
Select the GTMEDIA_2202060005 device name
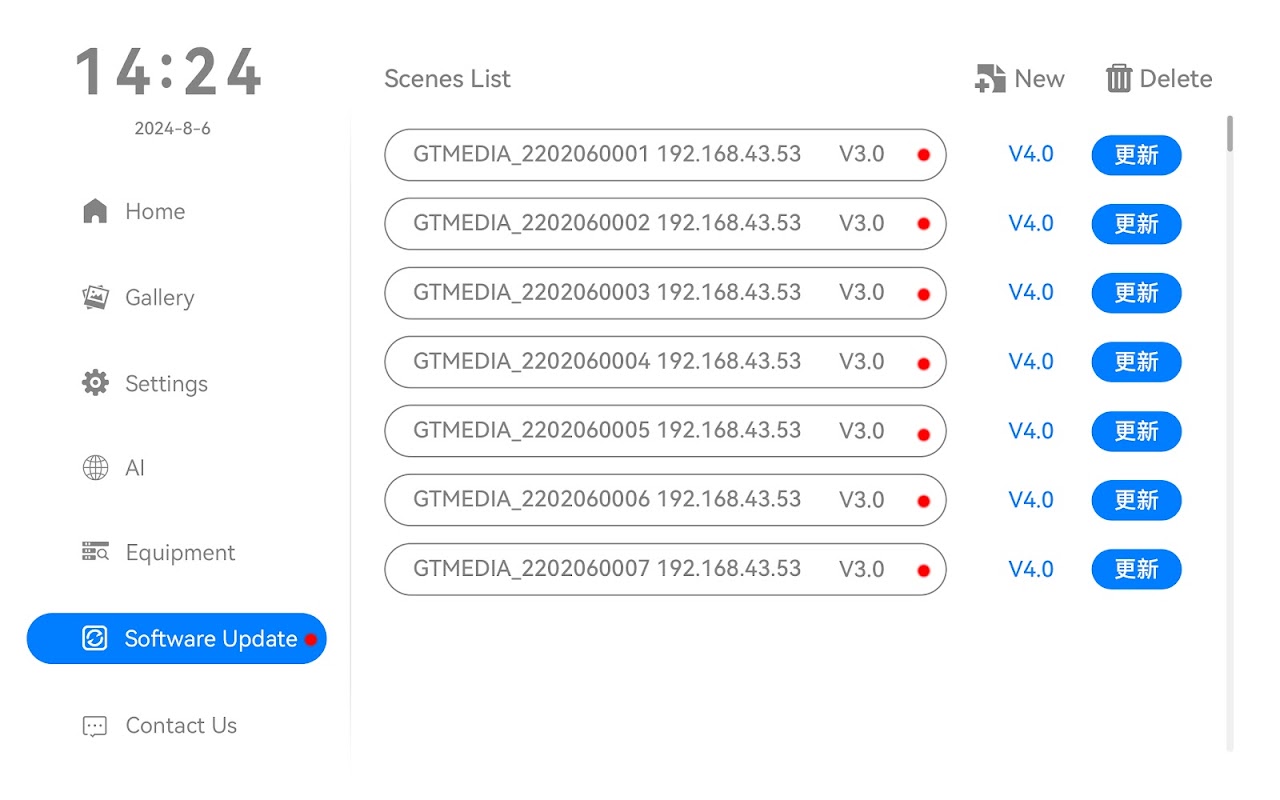[x=531, y=430]
